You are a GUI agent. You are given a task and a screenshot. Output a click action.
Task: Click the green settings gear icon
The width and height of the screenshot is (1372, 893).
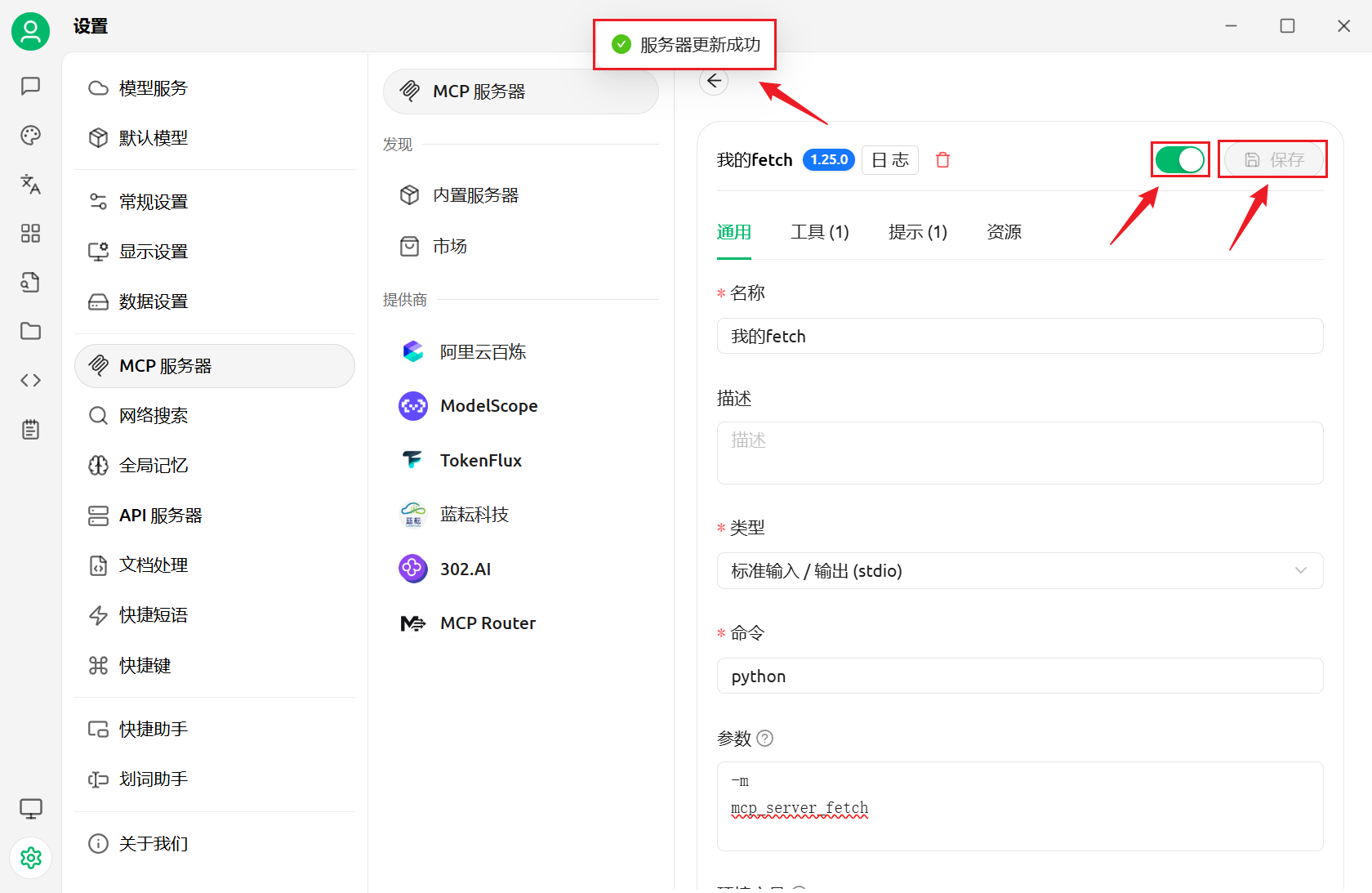point(30,858)
